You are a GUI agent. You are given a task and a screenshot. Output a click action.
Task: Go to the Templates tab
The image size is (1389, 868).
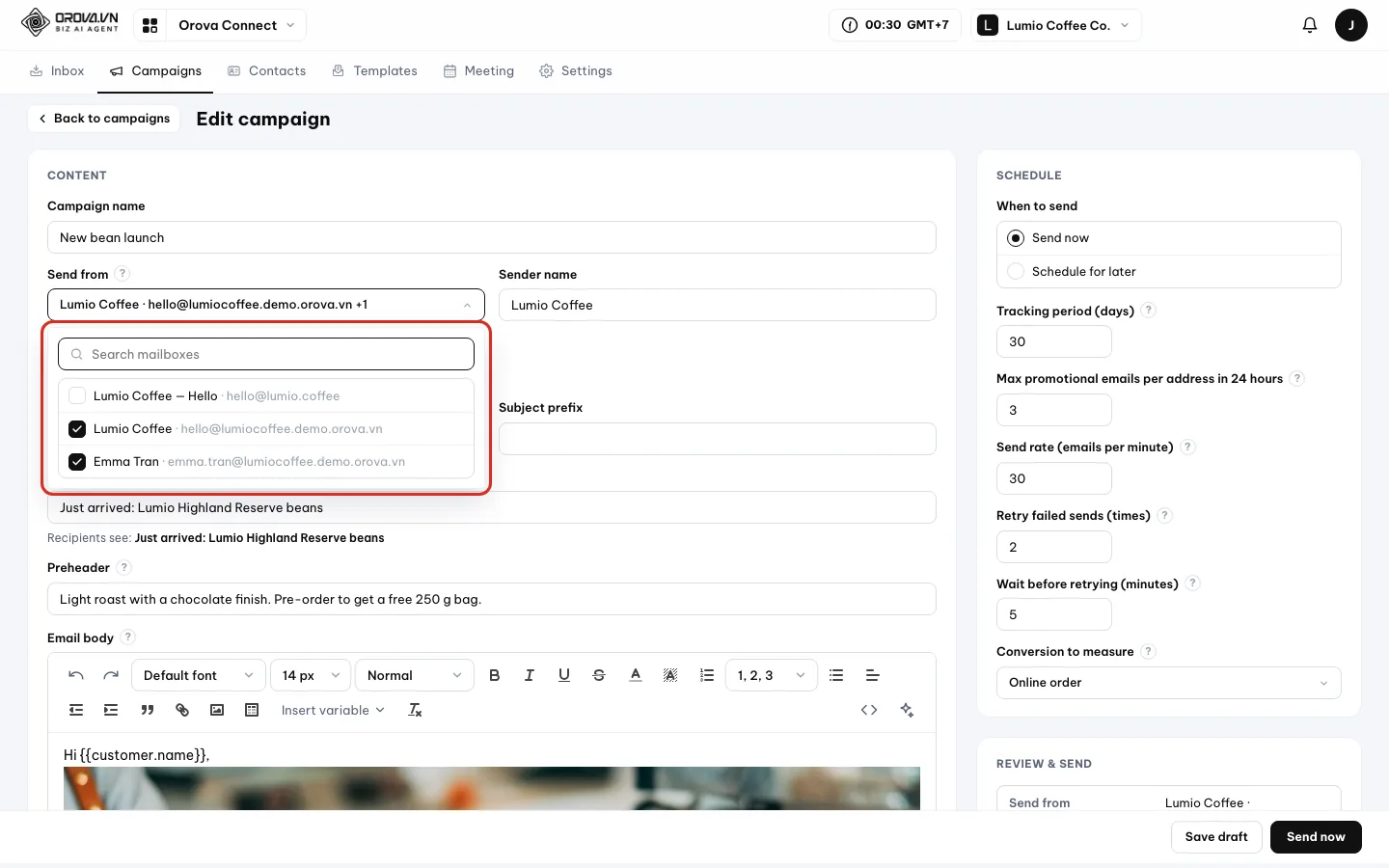pyautogui.click(x=374, y=71)
